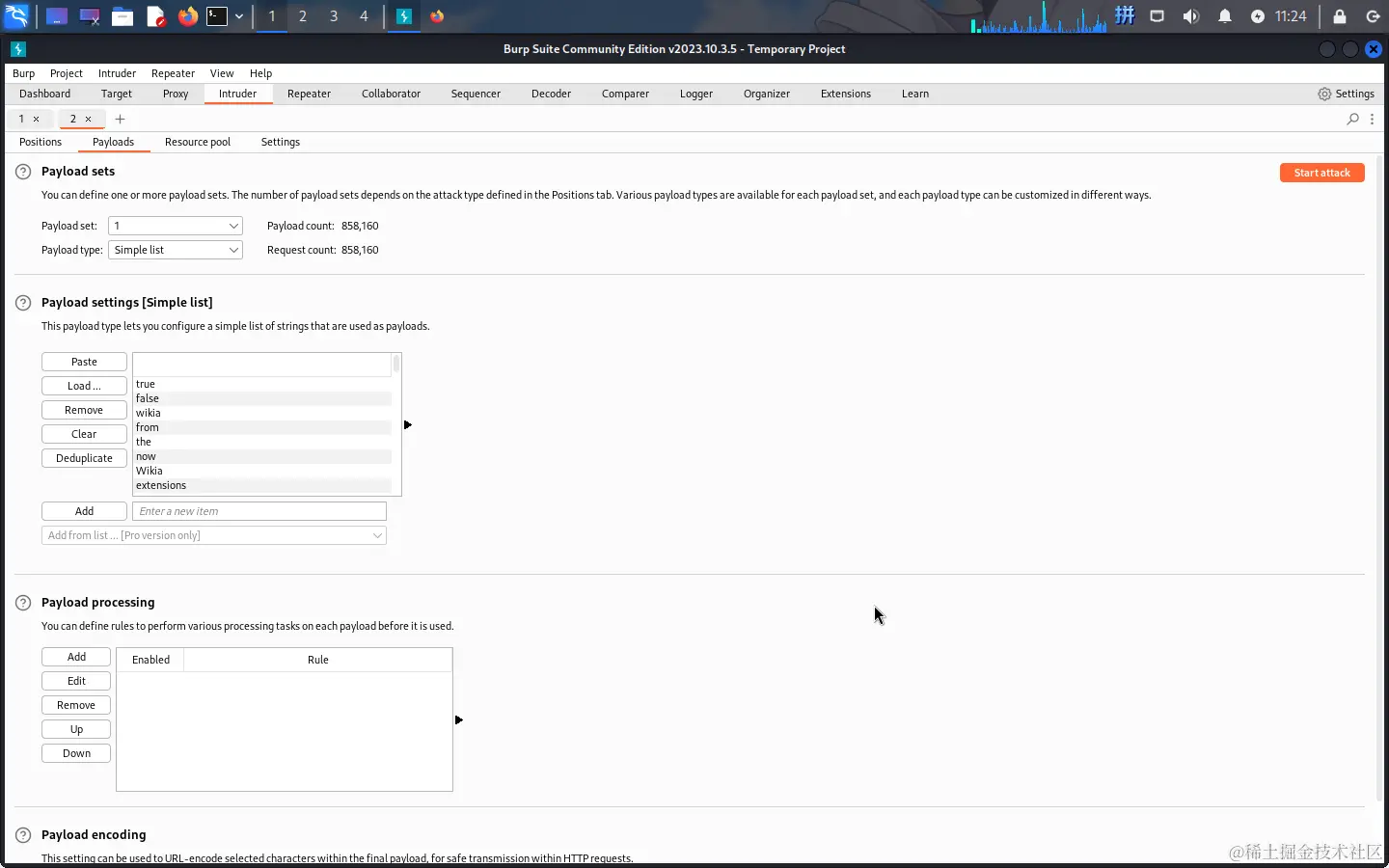This screenshot has height=868, width=1389.
Task: Open the volume control in the system tray
Action: pos(1191,16)
